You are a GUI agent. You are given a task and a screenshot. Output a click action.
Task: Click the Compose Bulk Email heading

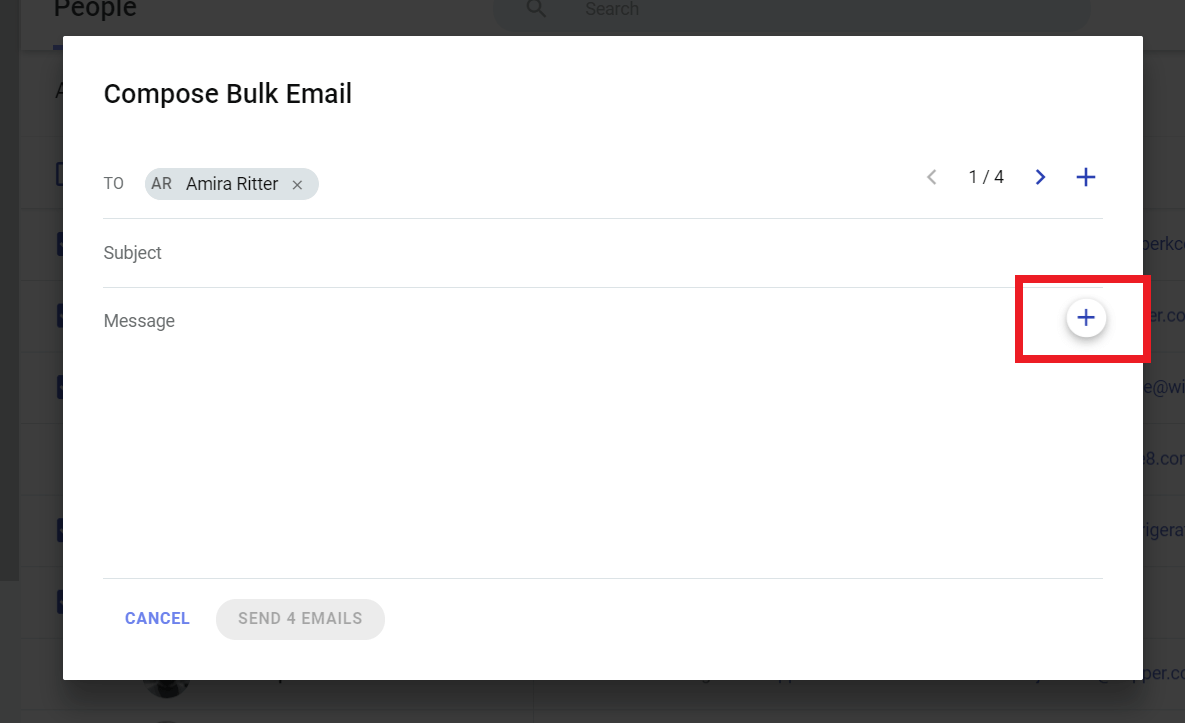(227, 94)
